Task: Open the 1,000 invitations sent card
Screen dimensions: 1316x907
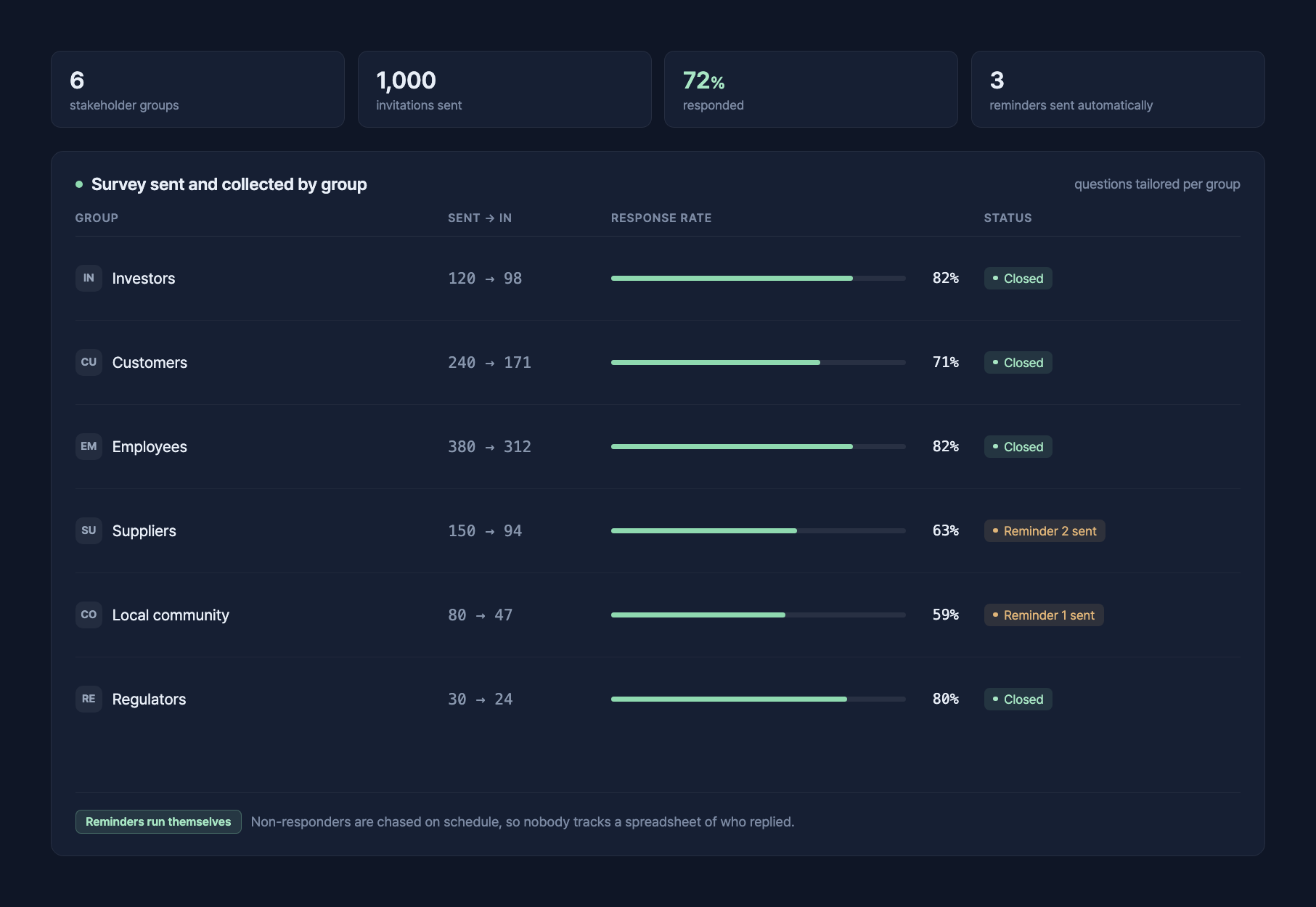Action: tap(504, 89)
